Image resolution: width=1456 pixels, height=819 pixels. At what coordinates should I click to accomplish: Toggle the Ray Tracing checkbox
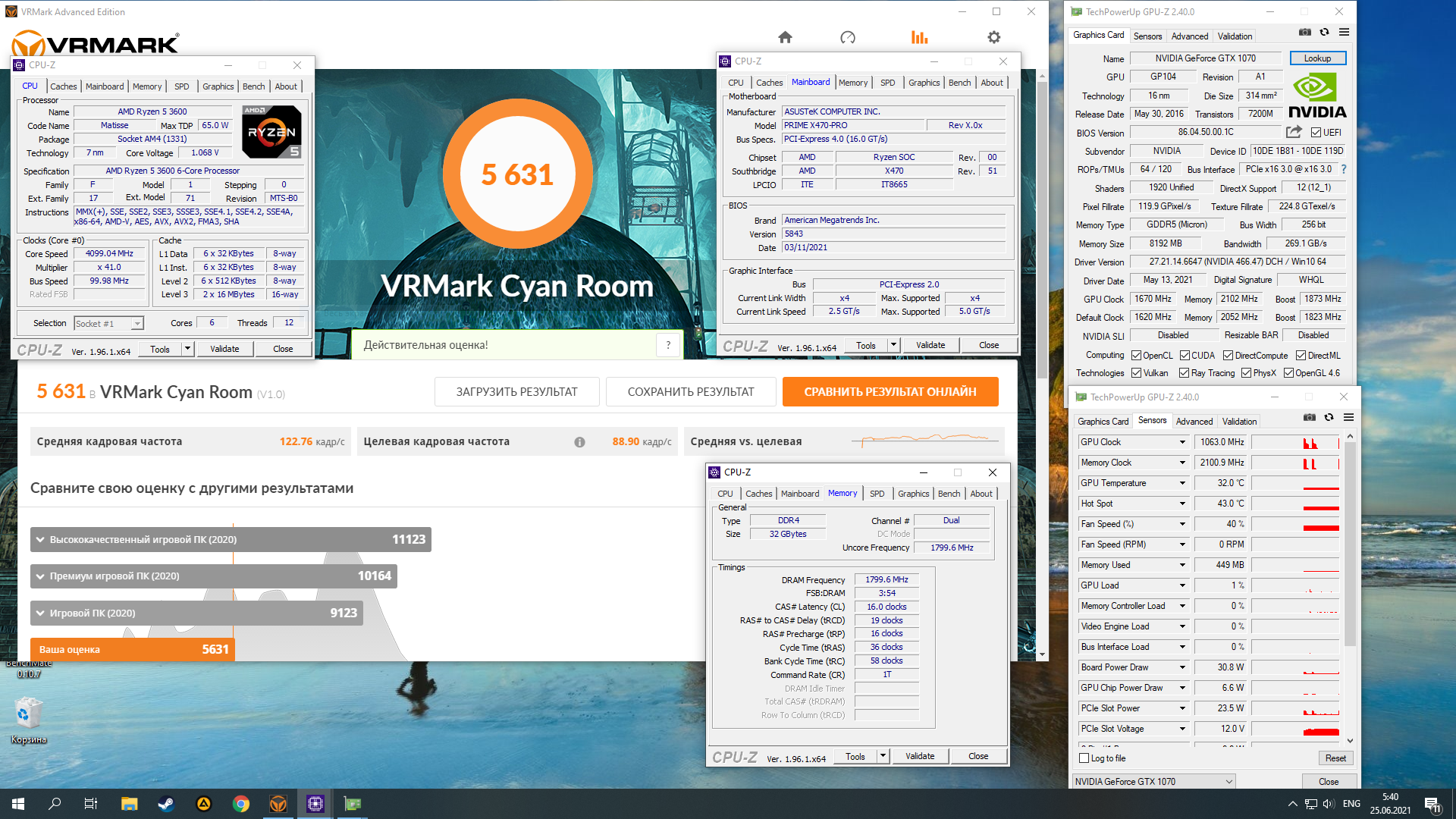tap(1184, 373)
